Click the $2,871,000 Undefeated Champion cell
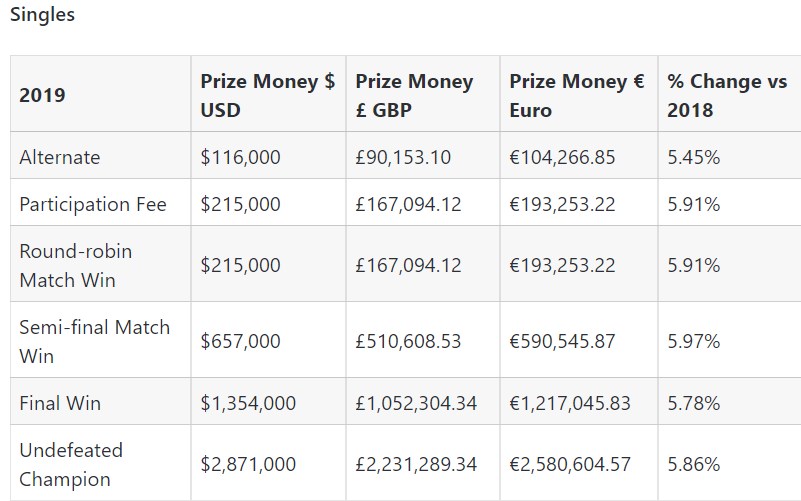This screenshot has width=801, height=501. coord(248,464)
